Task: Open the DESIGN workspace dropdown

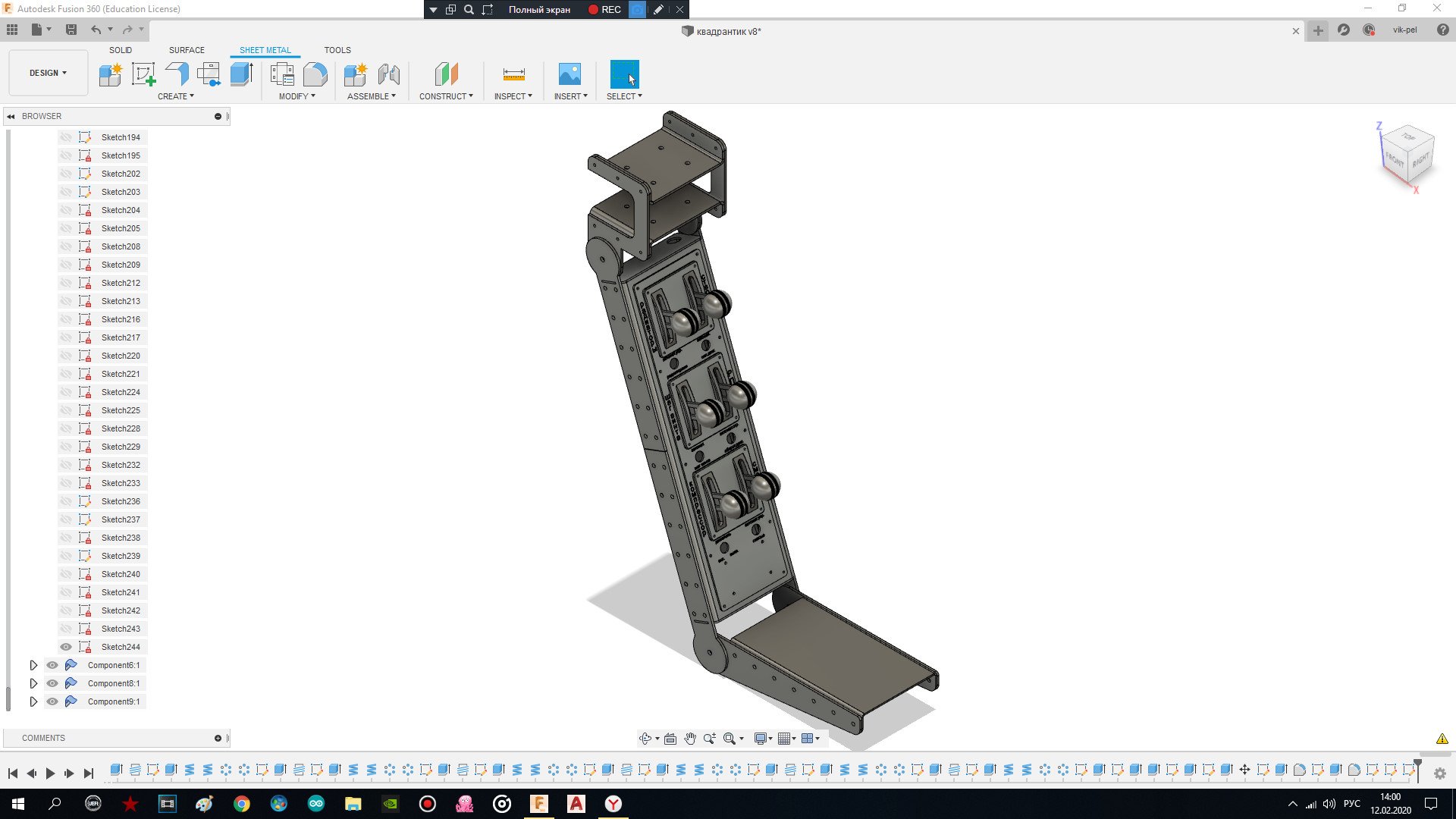Action: coord(48,73)
